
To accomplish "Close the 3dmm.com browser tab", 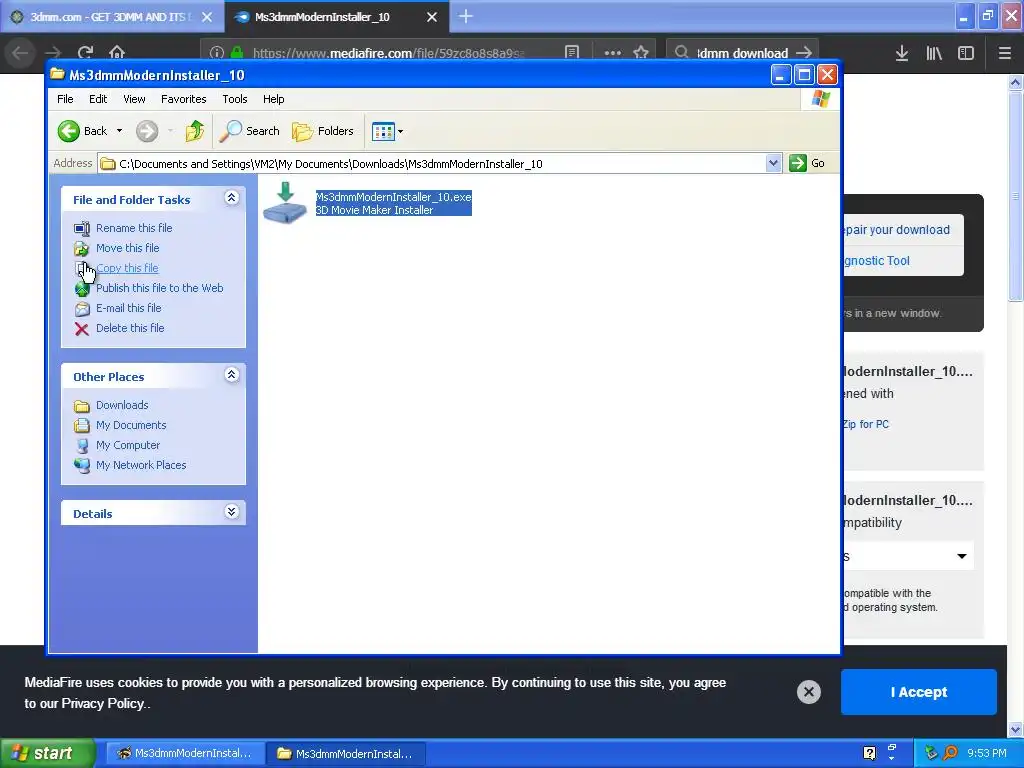I will coord(207,17).
